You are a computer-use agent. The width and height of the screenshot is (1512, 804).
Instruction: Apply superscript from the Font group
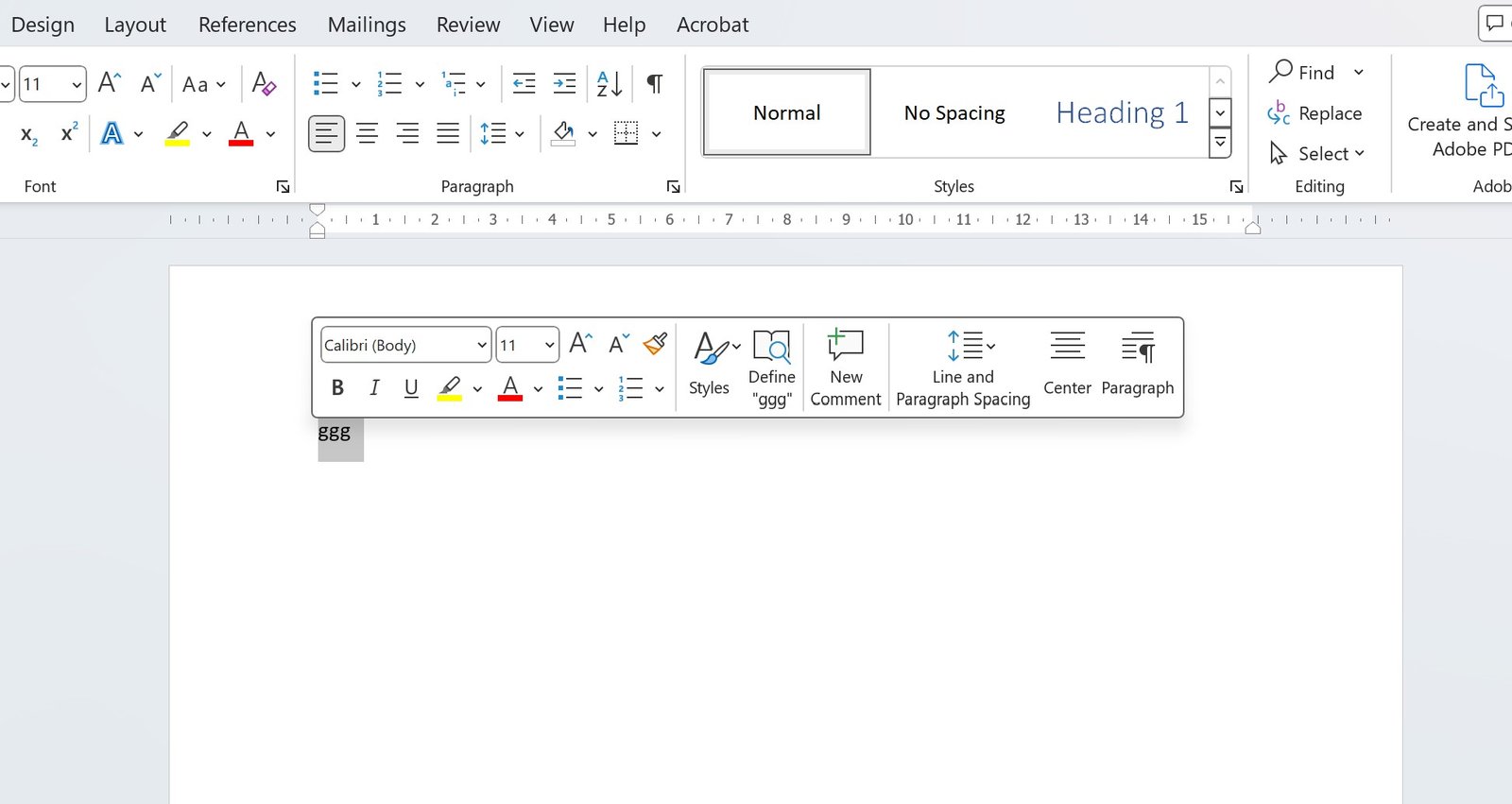pyautogui.click(x=68, y=133)
